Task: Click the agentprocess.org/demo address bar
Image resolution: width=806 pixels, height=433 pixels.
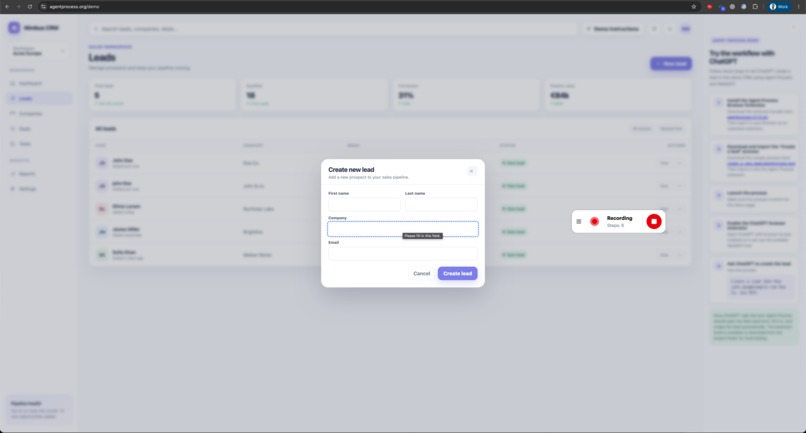Action: pos(75,7)
